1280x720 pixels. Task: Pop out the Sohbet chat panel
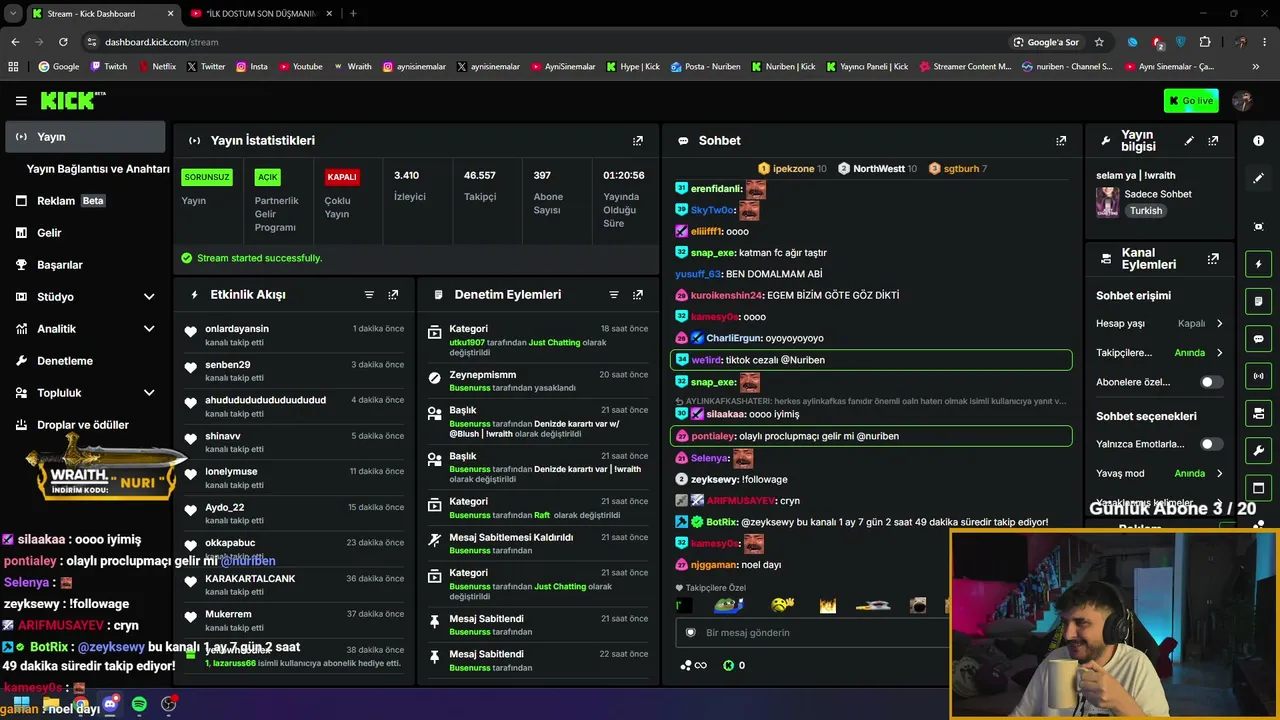[x=1061, y=141]
